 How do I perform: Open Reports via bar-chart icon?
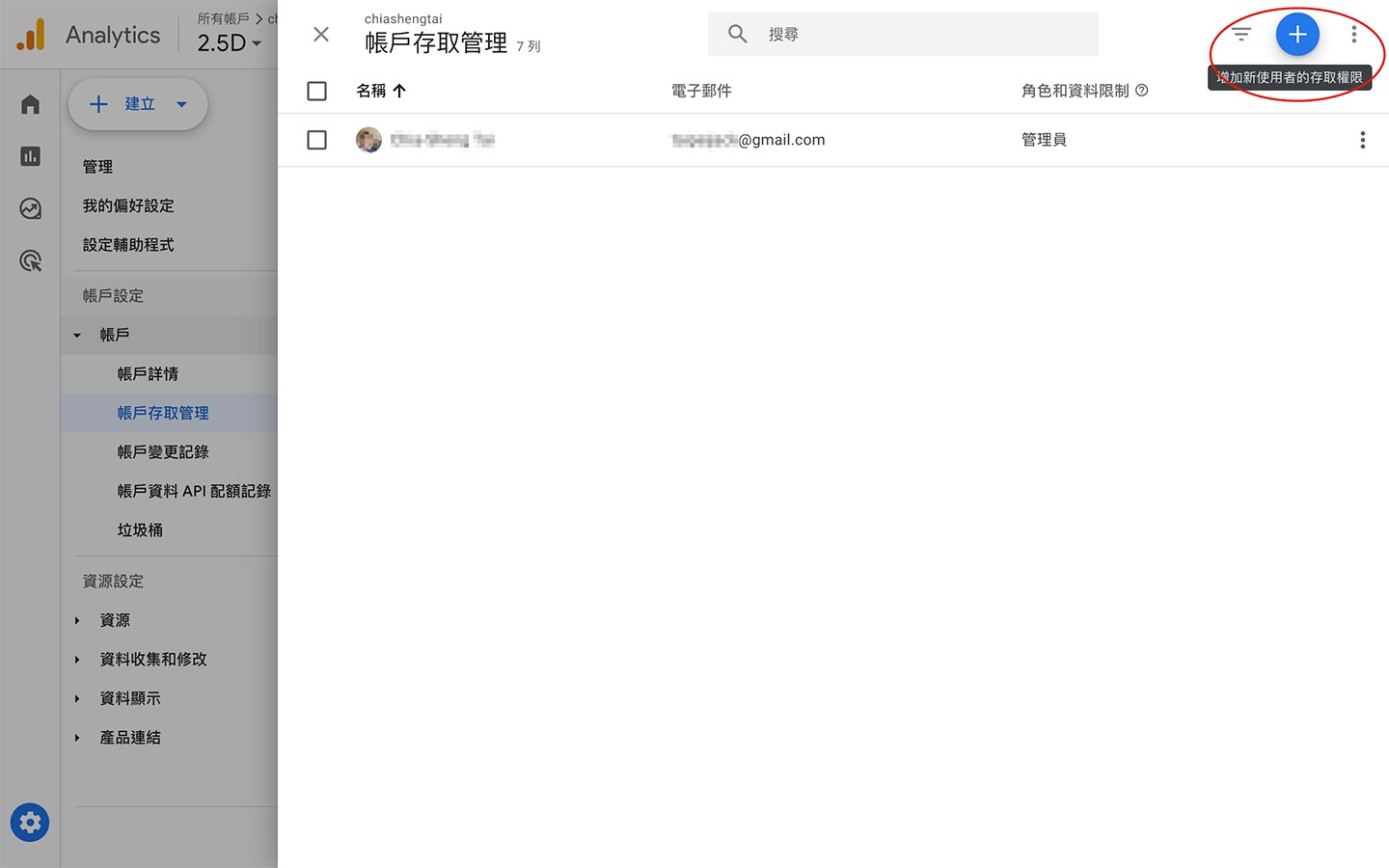pos(29,155)
